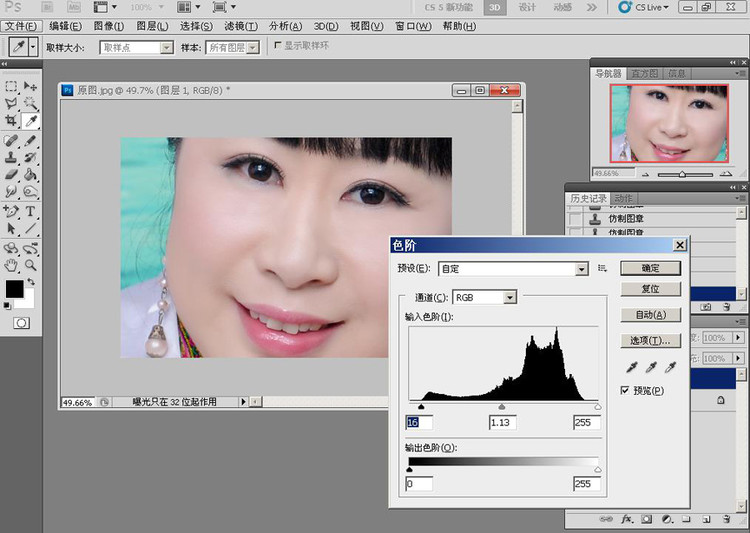Select the Type tool

pyautogui.click(x=30, y=211)
